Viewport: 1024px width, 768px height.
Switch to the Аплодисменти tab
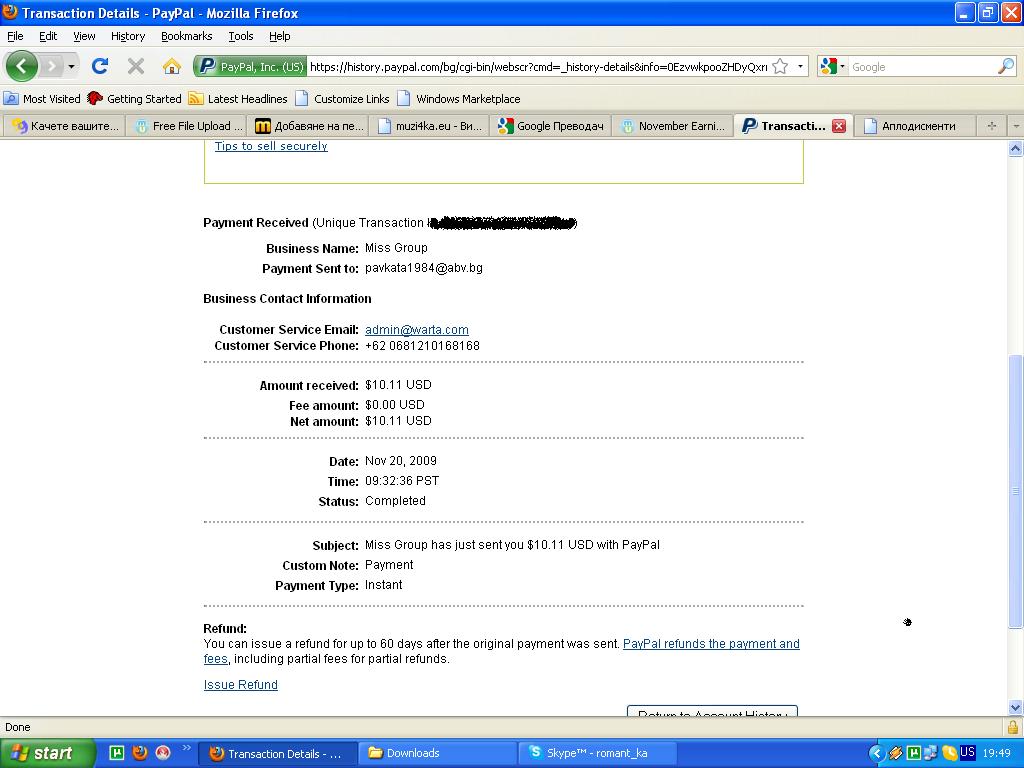(916, 126)
